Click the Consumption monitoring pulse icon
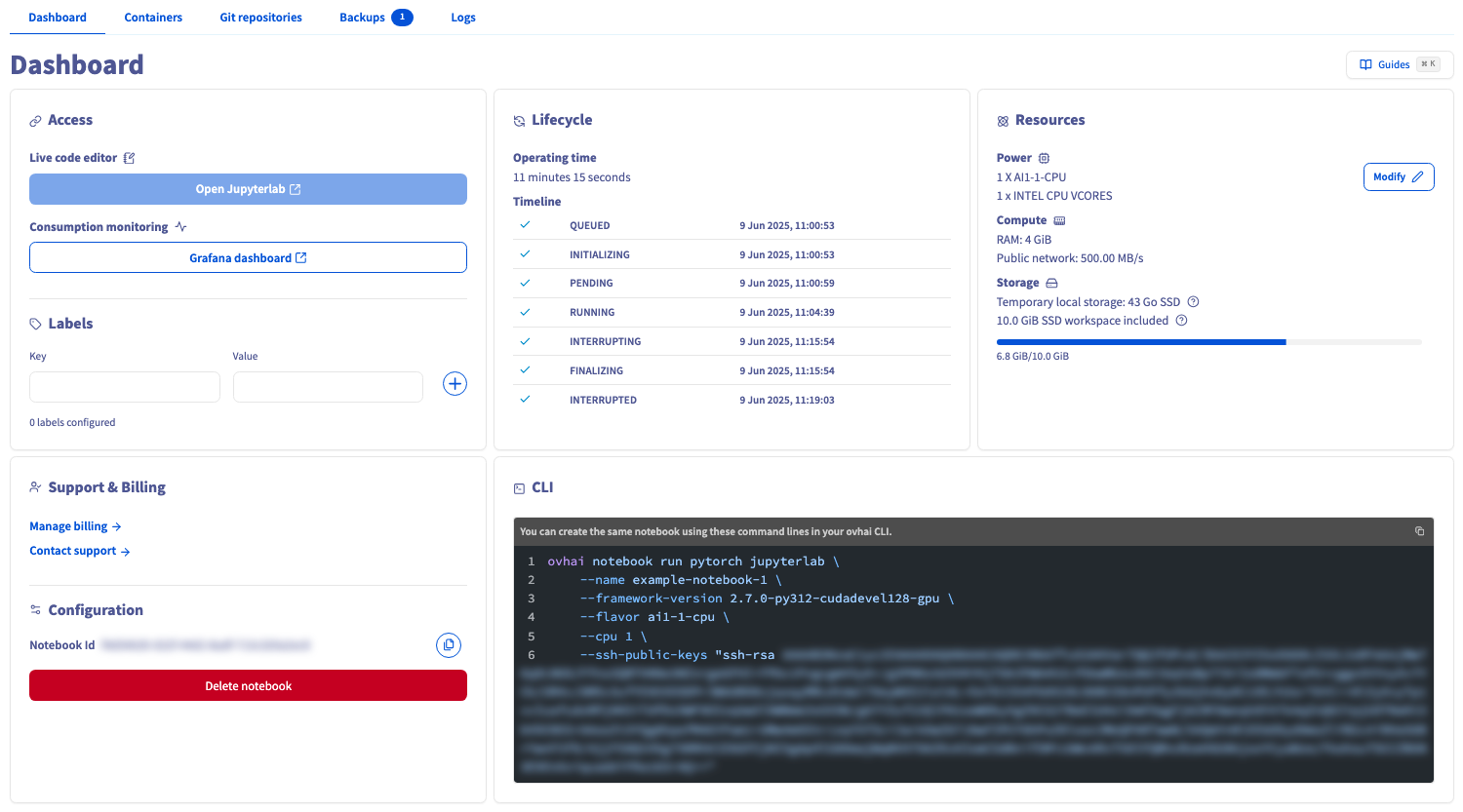Image resolution: width=1463 pixels, height=812 pixels. point(180,227)
